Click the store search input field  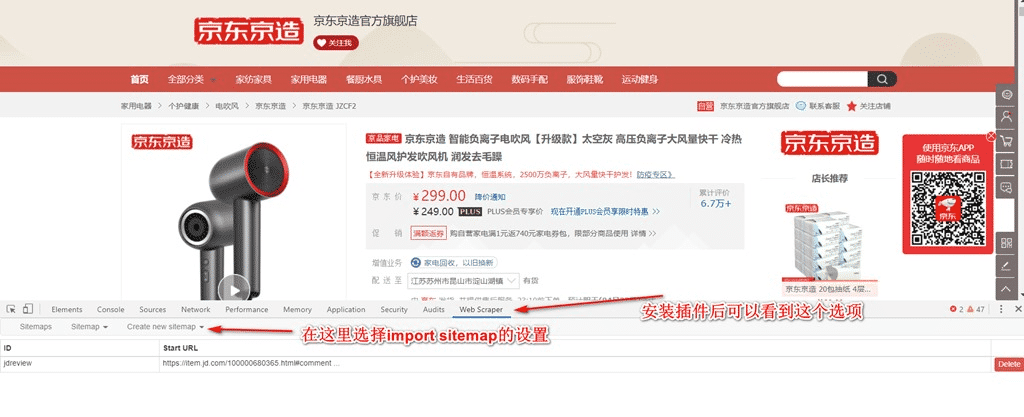[x=822, y=80]
